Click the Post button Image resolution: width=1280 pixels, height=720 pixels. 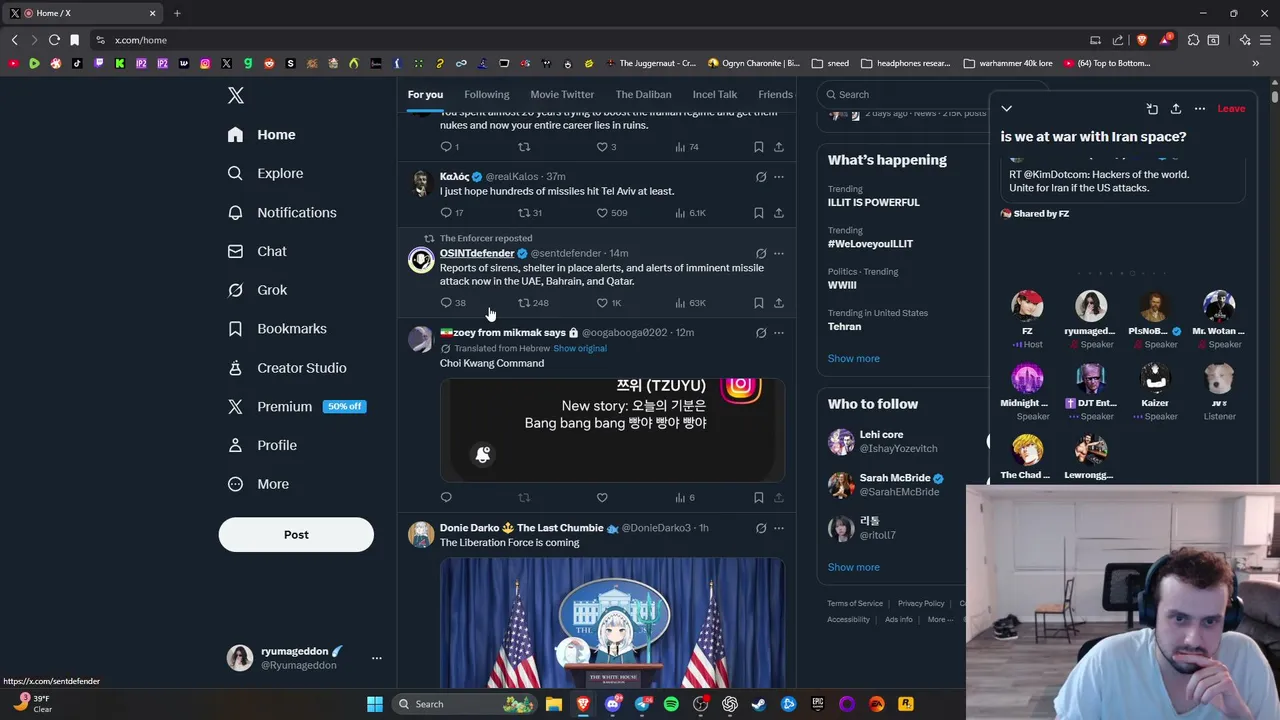point(296,534)
